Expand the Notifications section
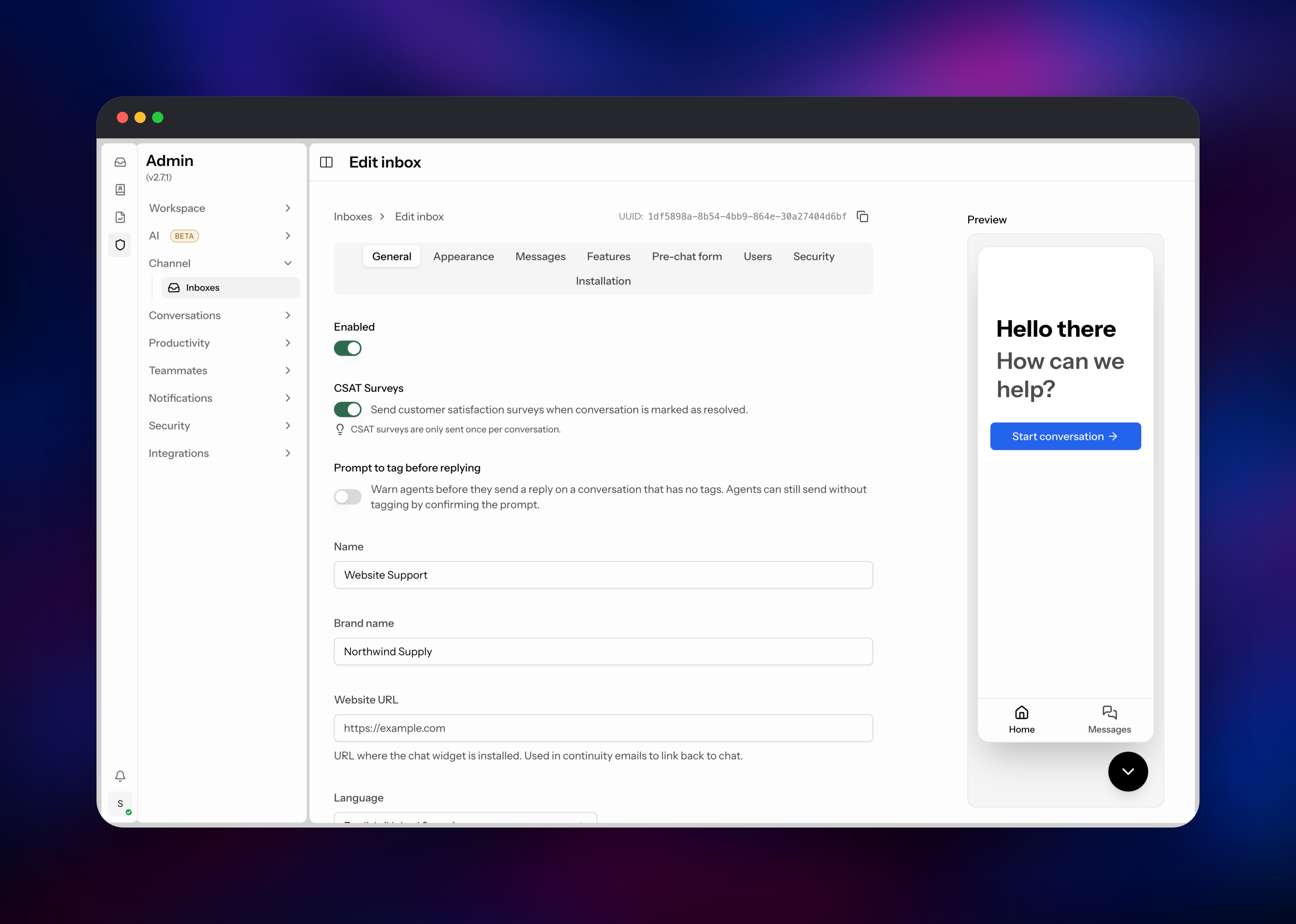The image size is (1296, 924). point(220,398)
